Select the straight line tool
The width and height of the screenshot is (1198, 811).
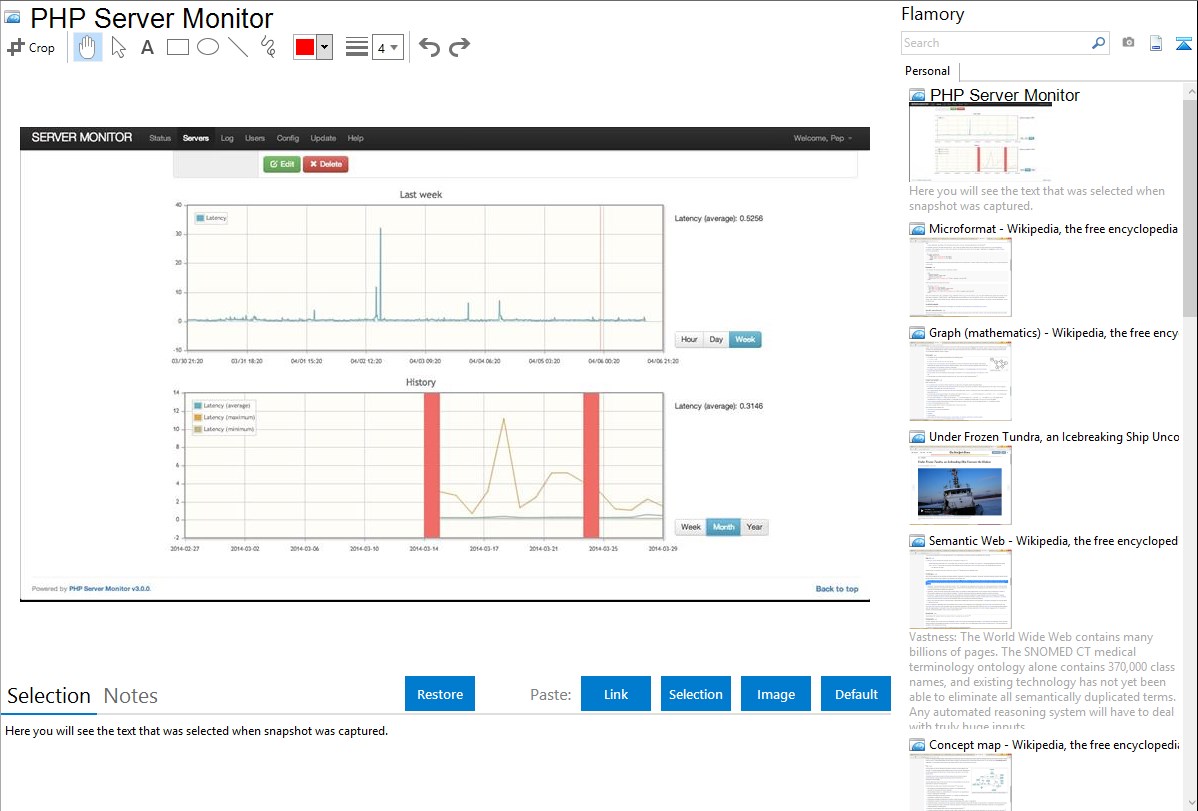pyautogui.click(x=238, y=47)
